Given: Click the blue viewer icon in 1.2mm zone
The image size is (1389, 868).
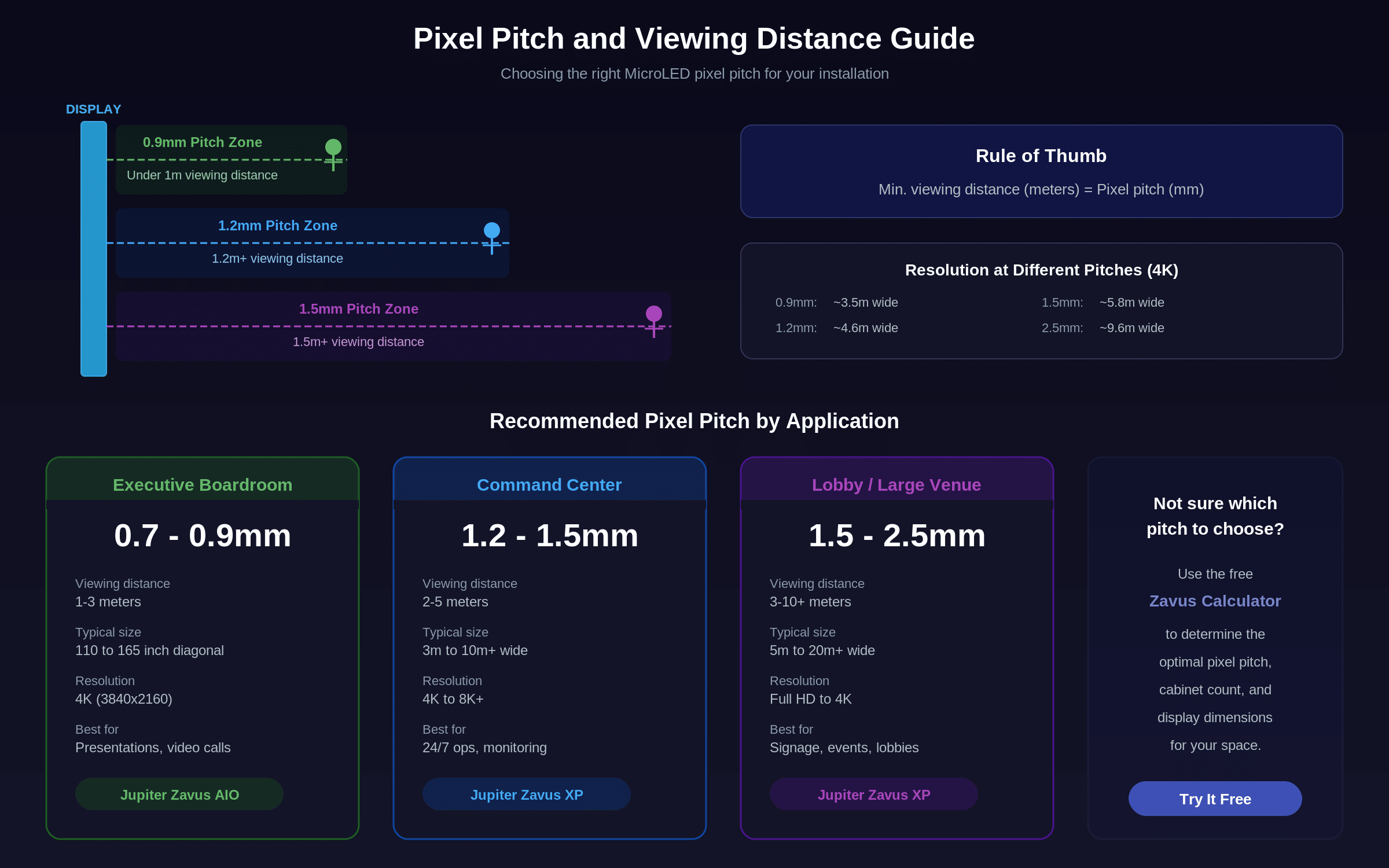Looking at the screenshot, I should [492, 238].
